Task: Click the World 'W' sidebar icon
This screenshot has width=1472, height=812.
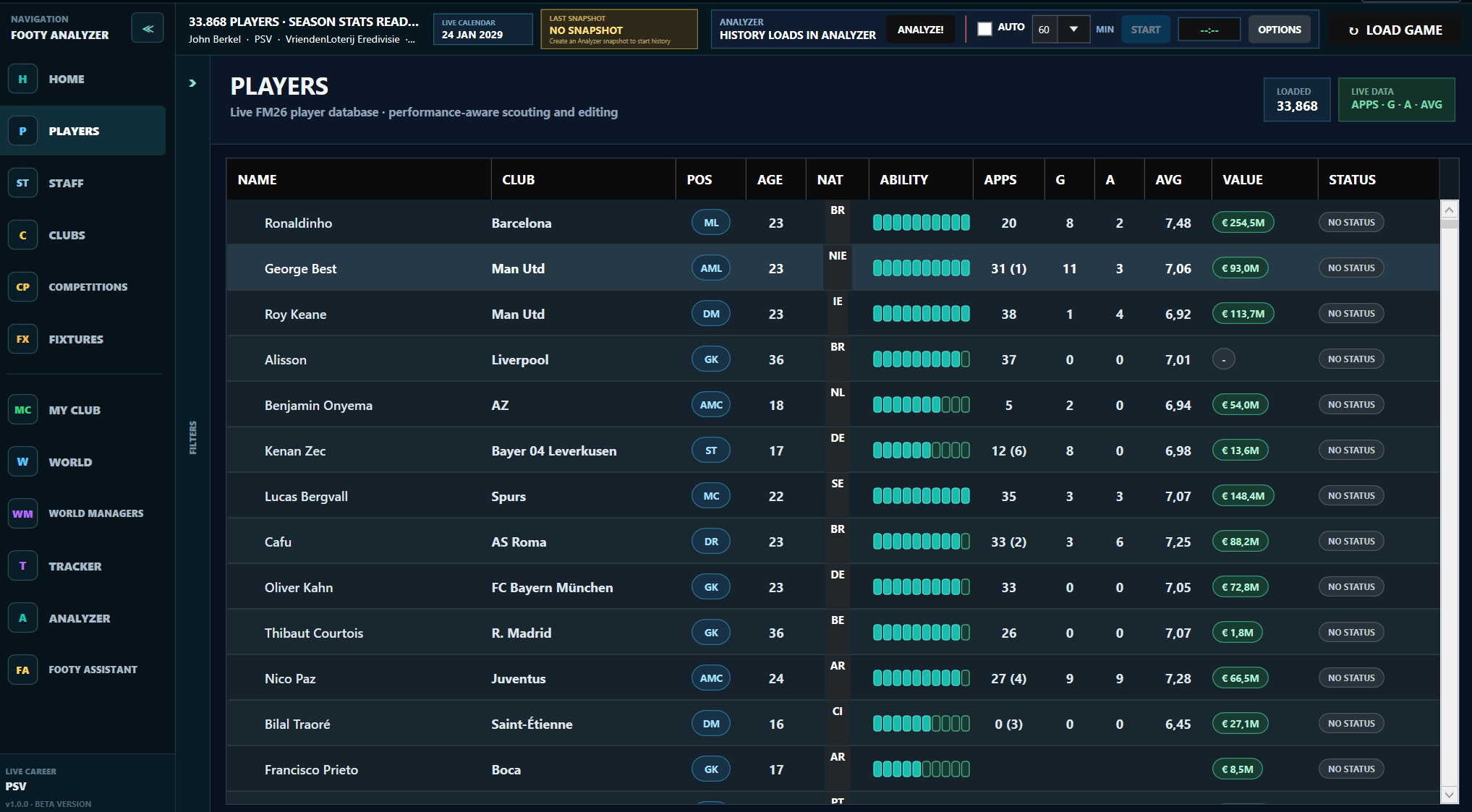Action: (x=22, y=462)
